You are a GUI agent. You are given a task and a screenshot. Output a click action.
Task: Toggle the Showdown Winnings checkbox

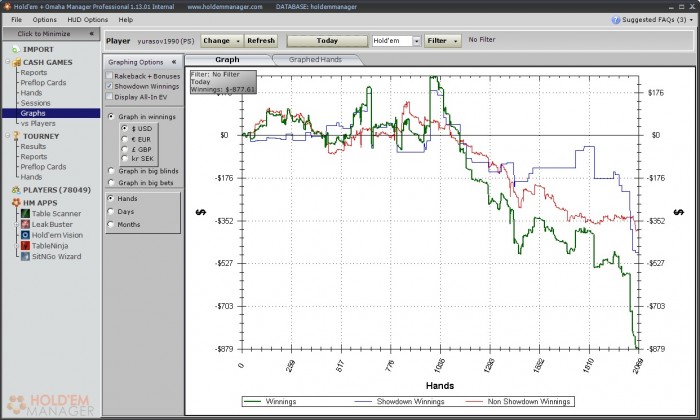[x=110, y=86]
